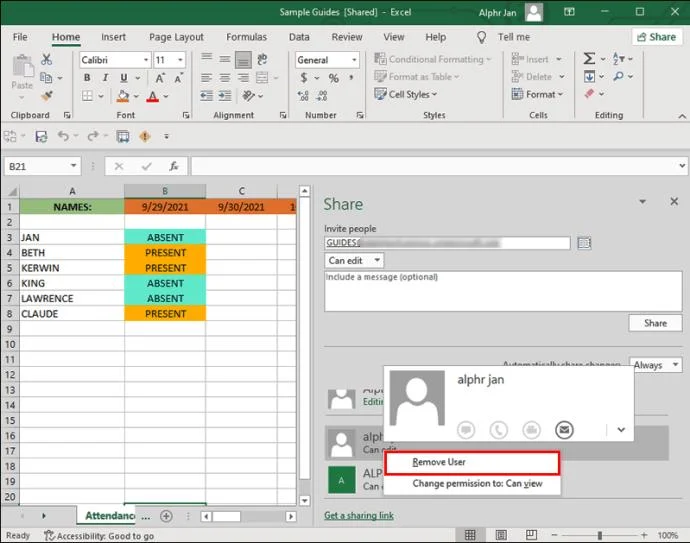Click the Sort & Filter icon
This screenshot has height=543, width=690.
[618, 59]
